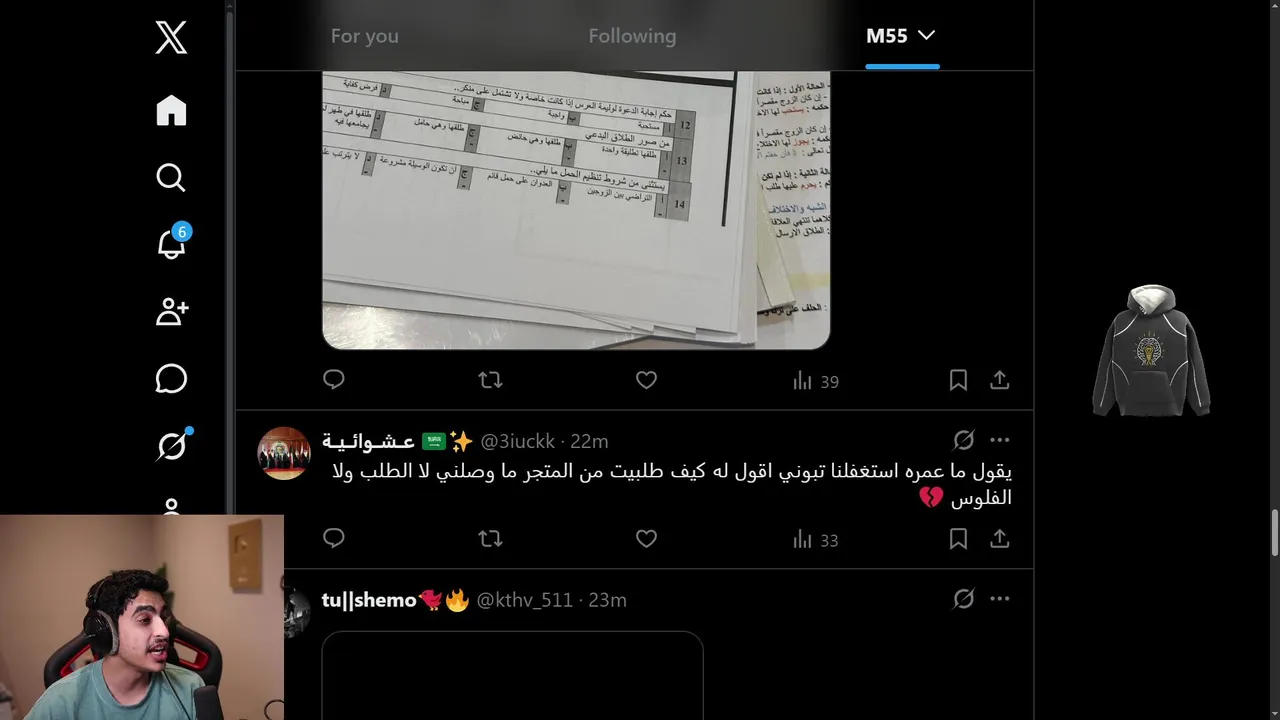Open more options on @3iuckk post
Viewport: 1280px width, 720px height.
click(x=1000, y=440)
